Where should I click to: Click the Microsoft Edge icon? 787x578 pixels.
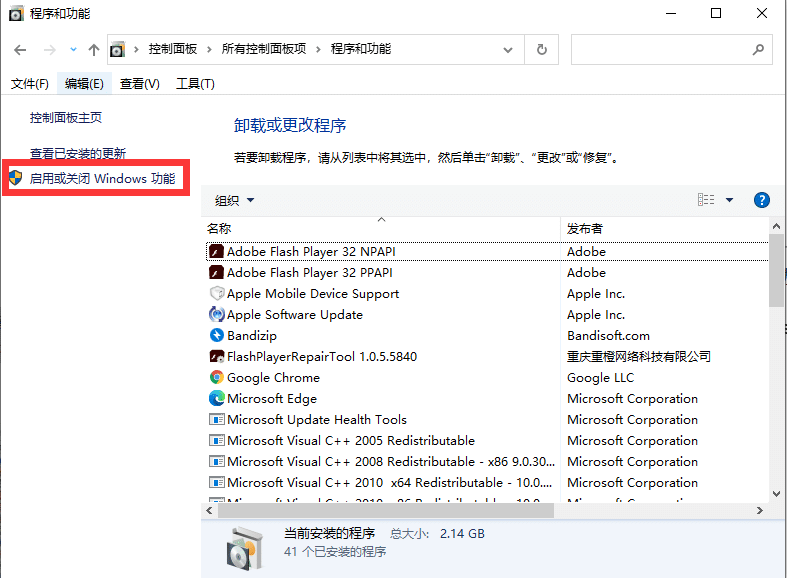(x=216, y=398)
